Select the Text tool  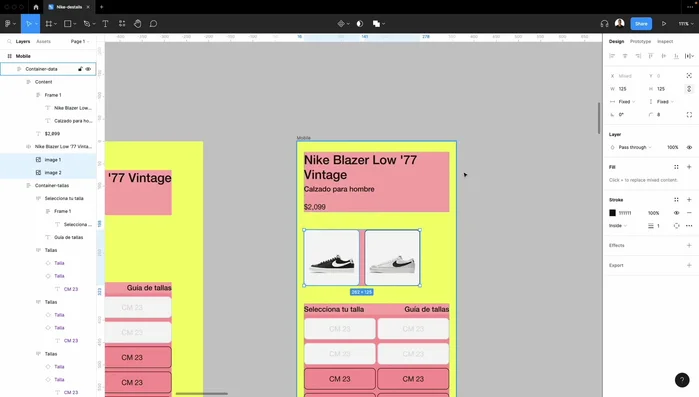tap(105, 24)
